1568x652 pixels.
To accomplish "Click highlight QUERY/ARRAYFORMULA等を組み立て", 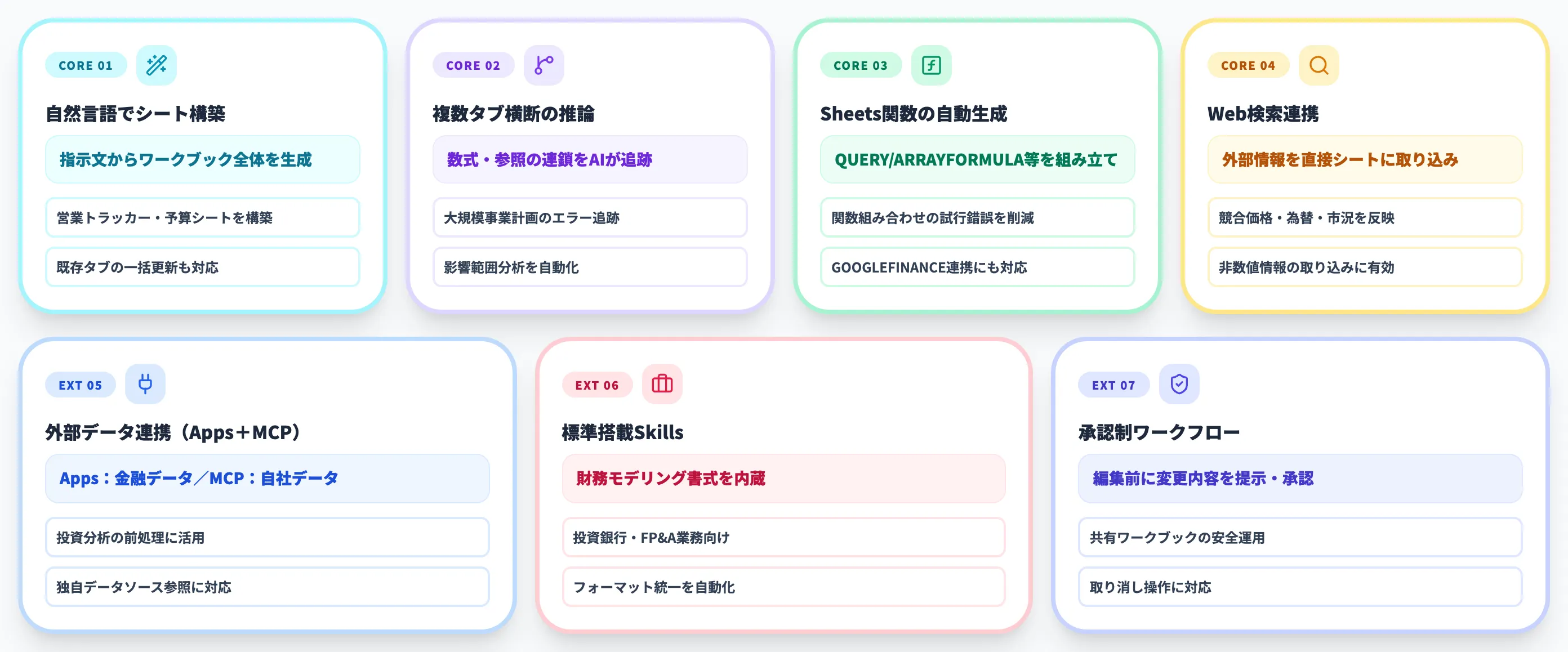I will [x=978, y=159].
